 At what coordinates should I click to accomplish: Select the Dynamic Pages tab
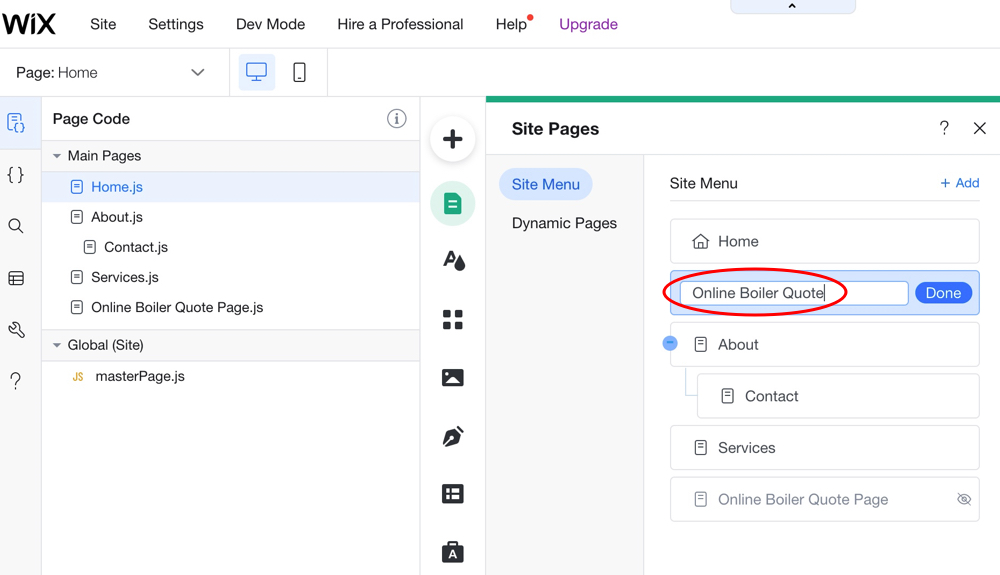tap(564, 223)
